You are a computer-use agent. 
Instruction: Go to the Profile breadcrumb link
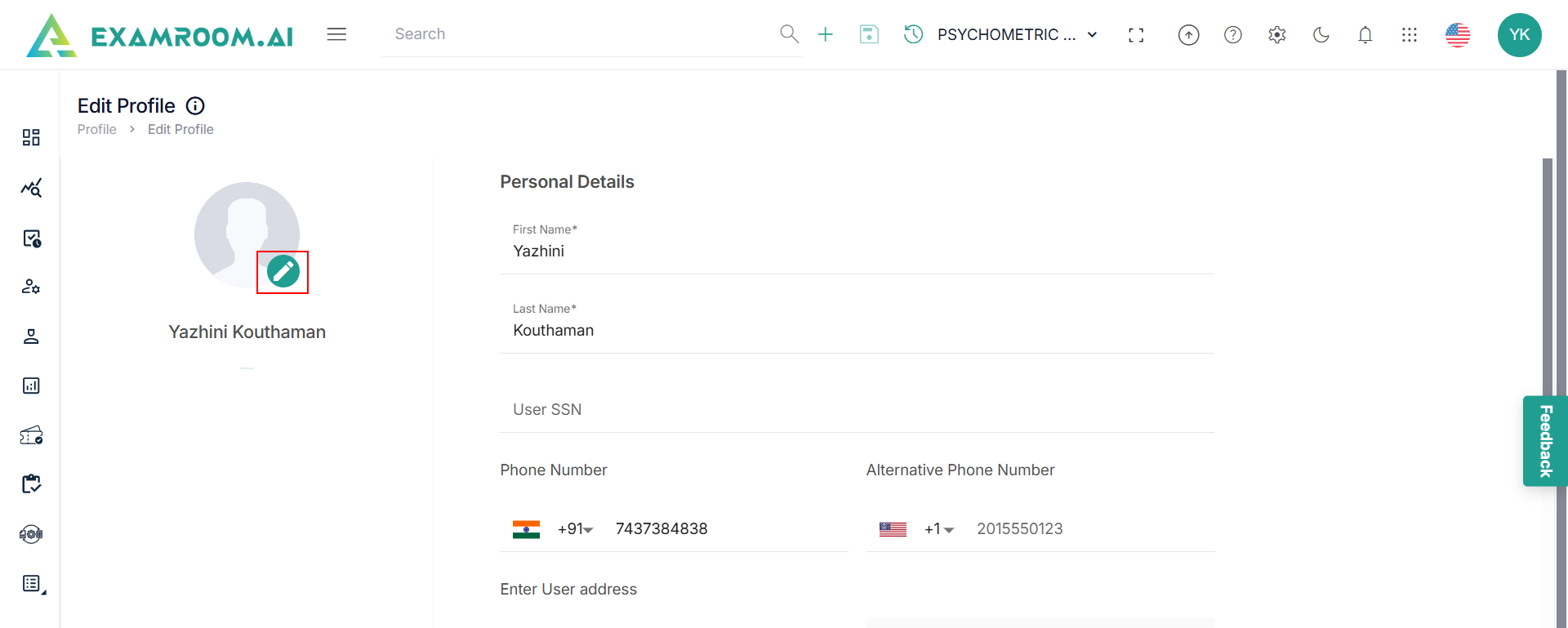click(96, 129)
